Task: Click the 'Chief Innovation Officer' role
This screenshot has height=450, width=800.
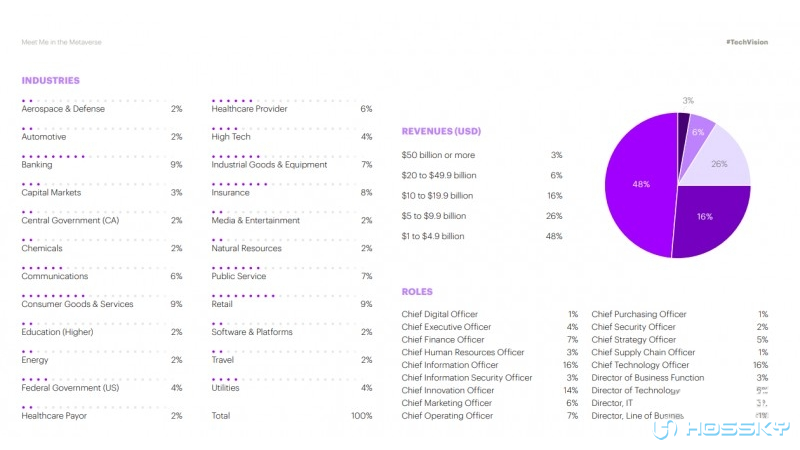Action: 447,390
